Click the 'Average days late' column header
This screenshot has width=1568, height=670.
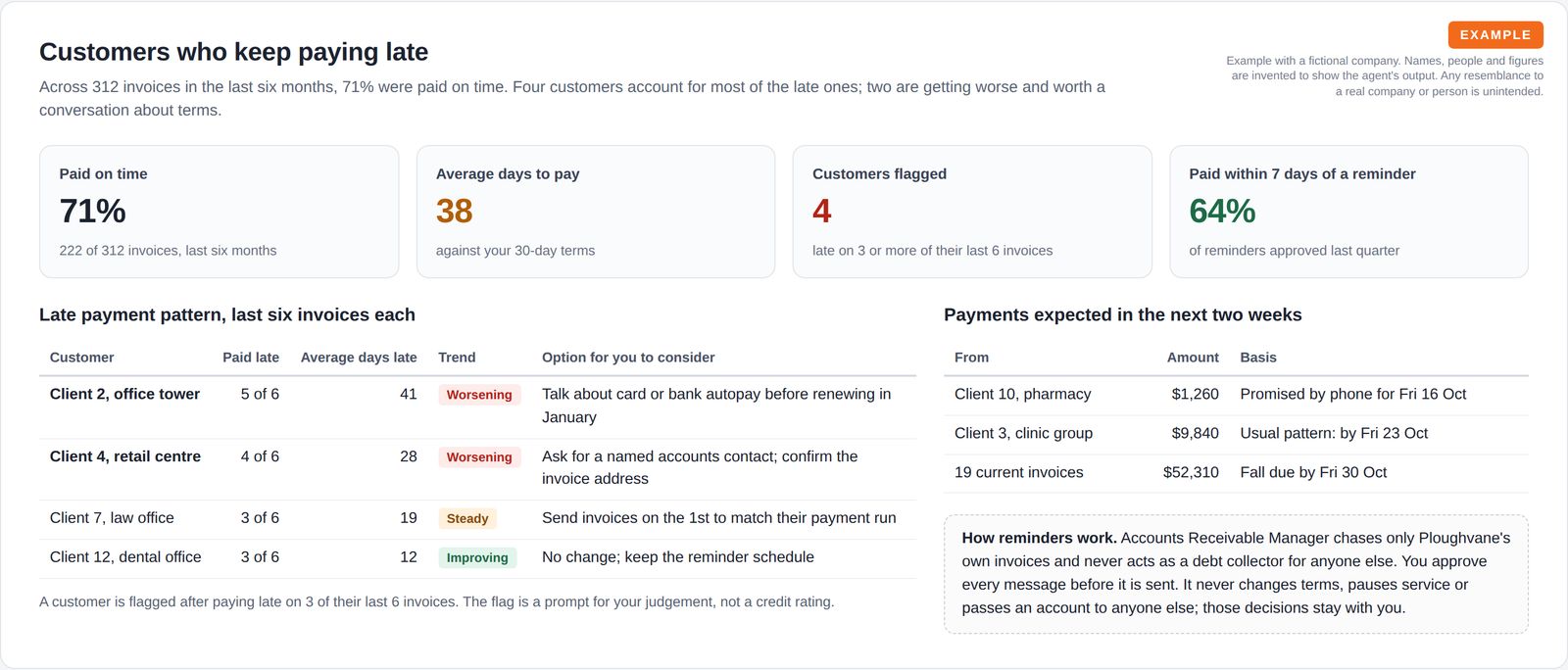coord(359,358)
